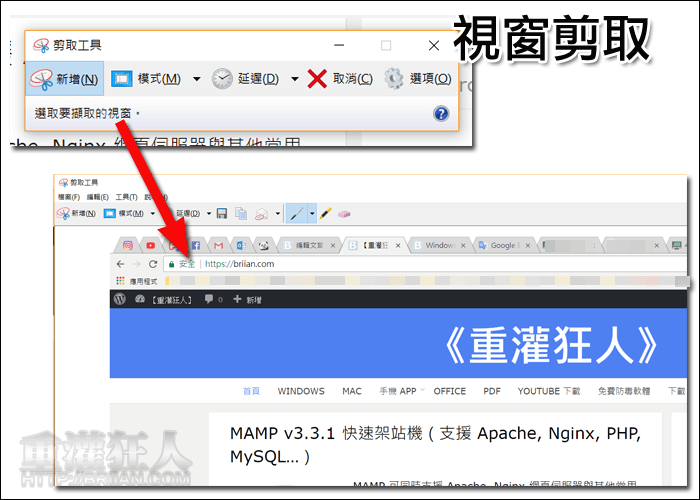Select the yellow highlighter tool
The width and height of the screenshot is (700, 500).
(326, 213)
